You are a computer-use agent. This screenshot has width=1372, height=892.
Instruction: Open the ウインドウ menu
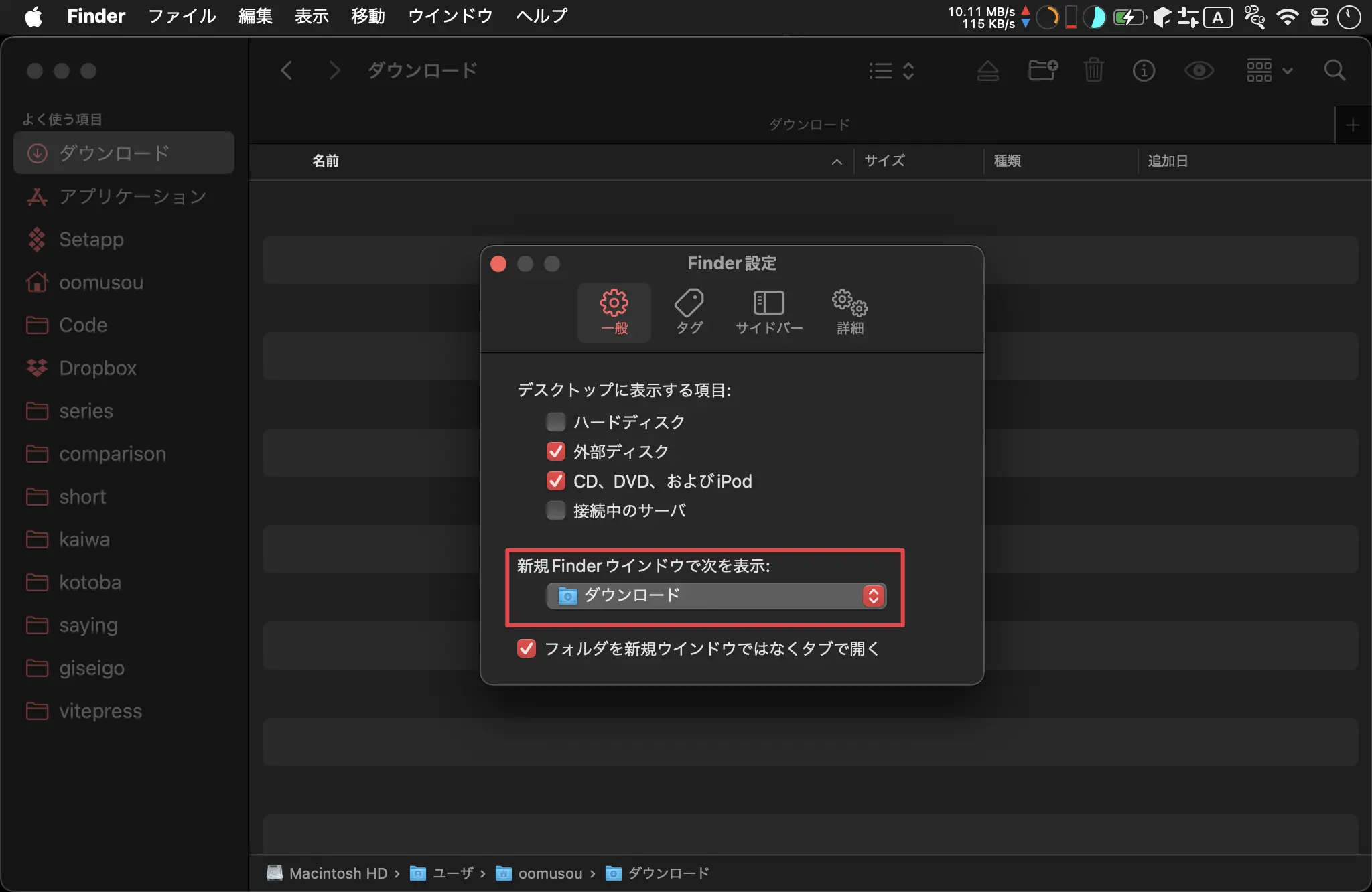tap(450, 17)
